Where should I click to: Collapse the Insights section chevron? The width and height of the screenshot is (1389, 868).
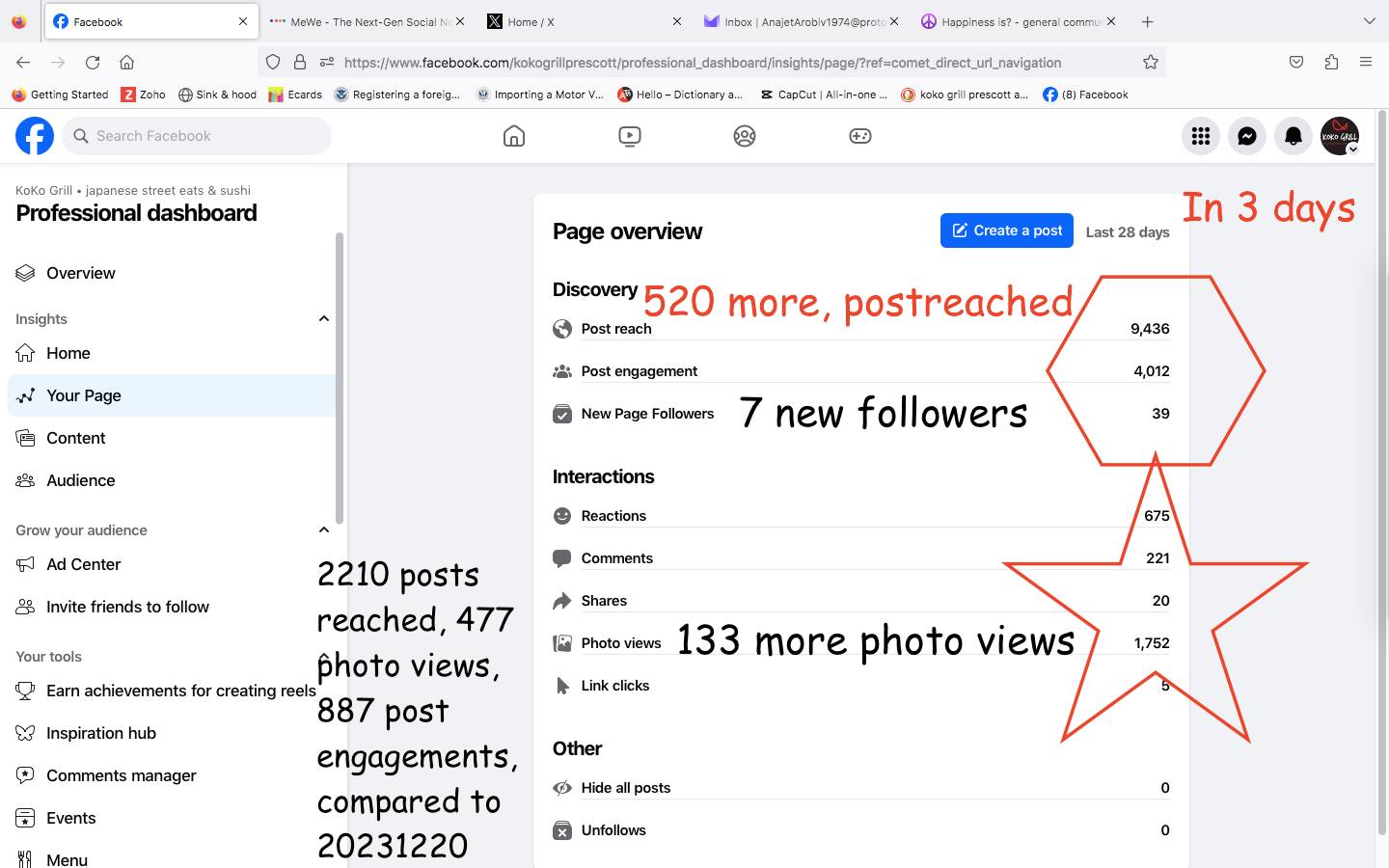coord(324,318)
